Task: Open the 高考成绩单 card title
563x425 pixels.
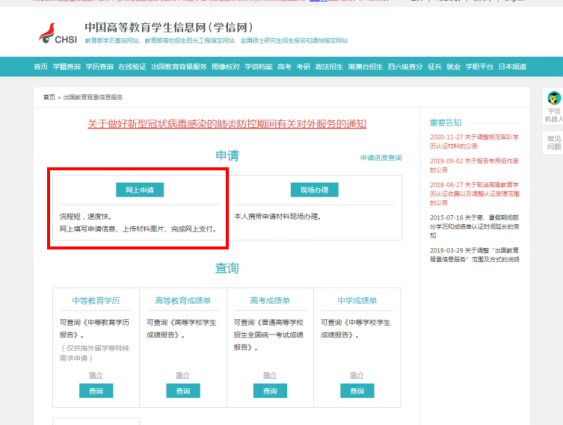Action: [270, 300]
